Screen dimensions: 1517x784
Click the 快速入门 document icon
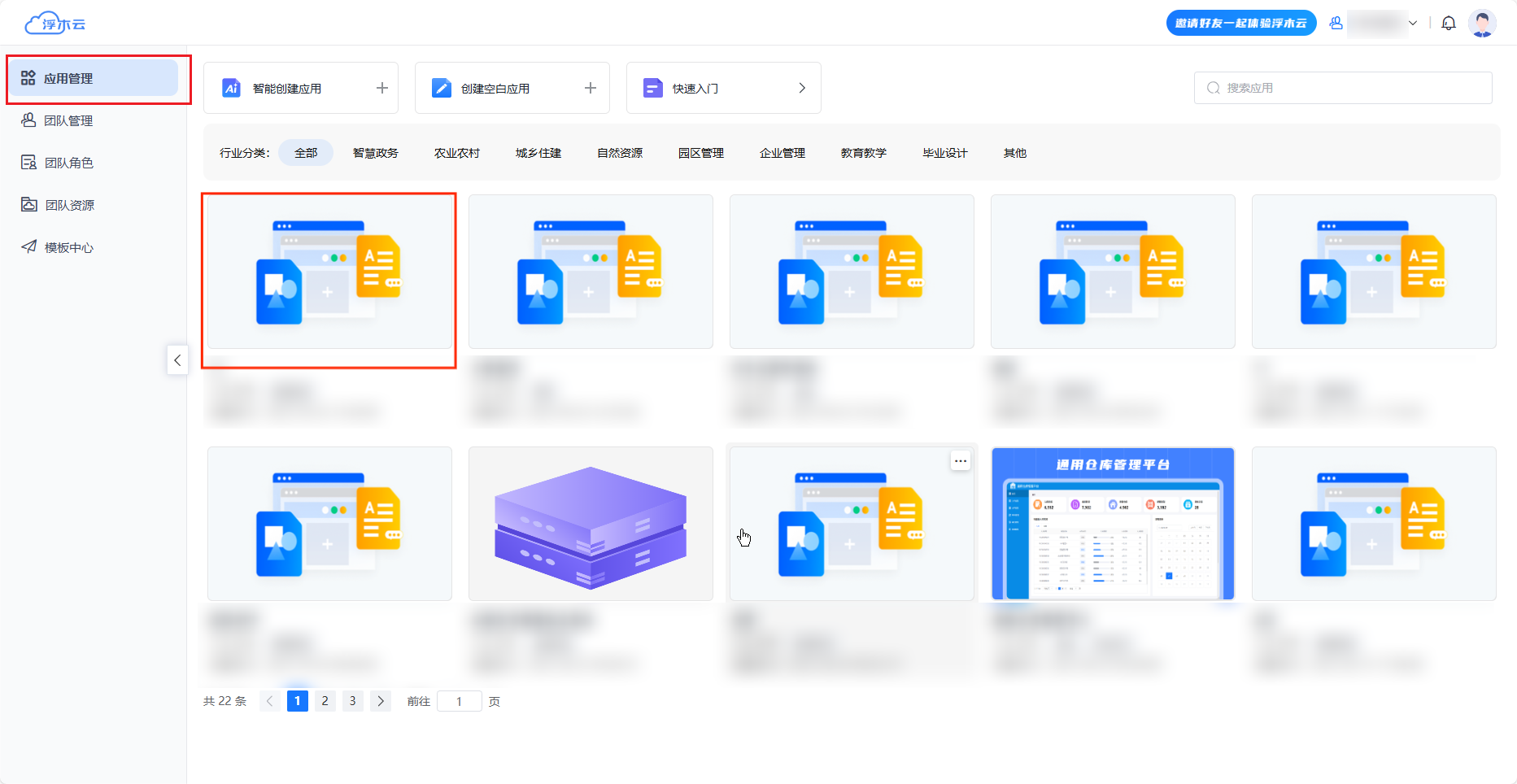652,88
